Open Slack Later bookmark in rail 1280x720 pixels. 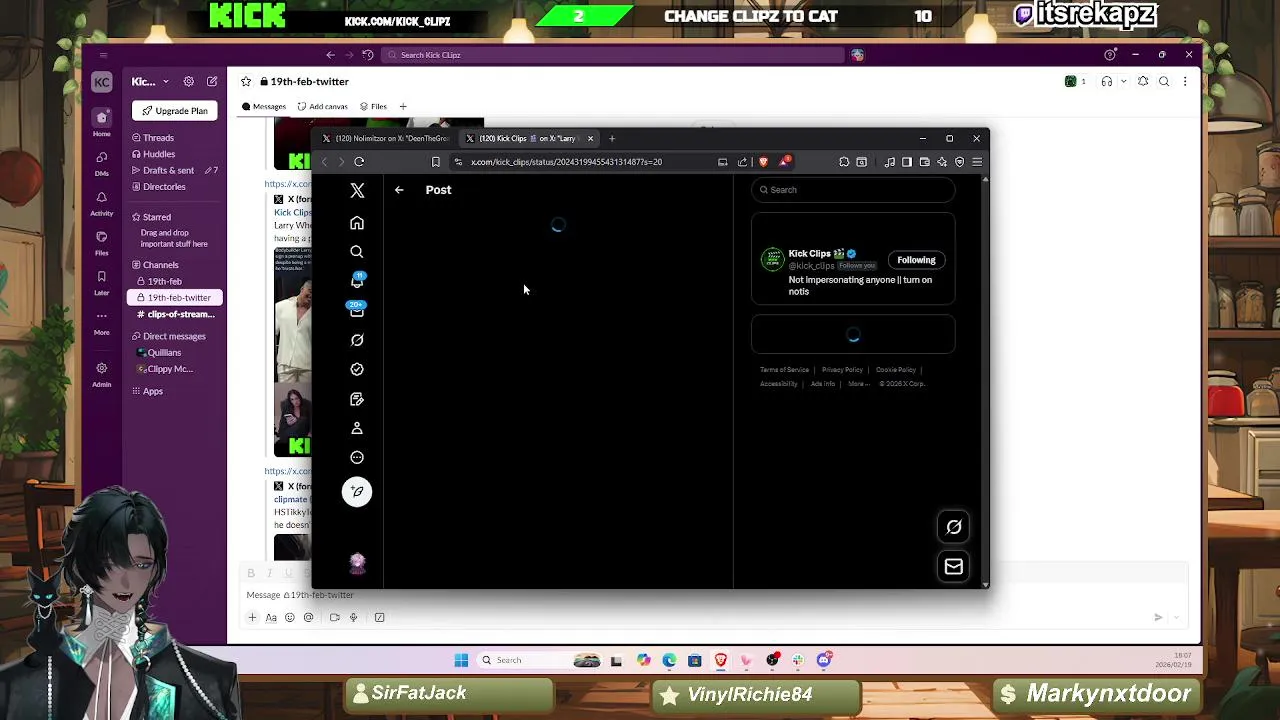tap(102, 283)
